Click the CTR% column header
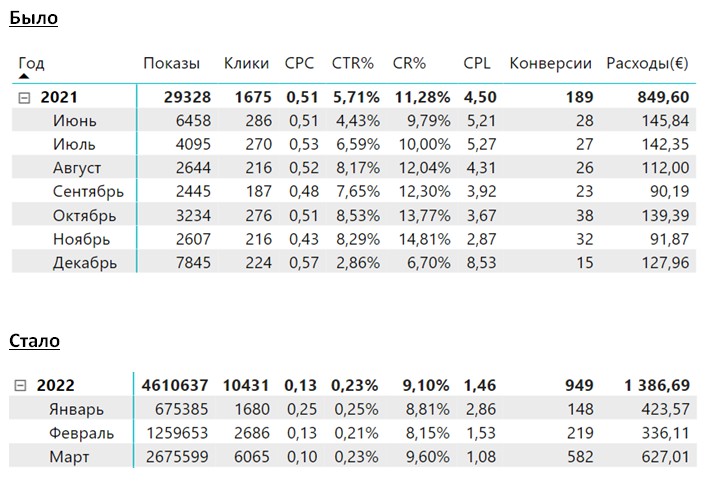This screenshot has height=483, width=705. [x=352, y=63]
